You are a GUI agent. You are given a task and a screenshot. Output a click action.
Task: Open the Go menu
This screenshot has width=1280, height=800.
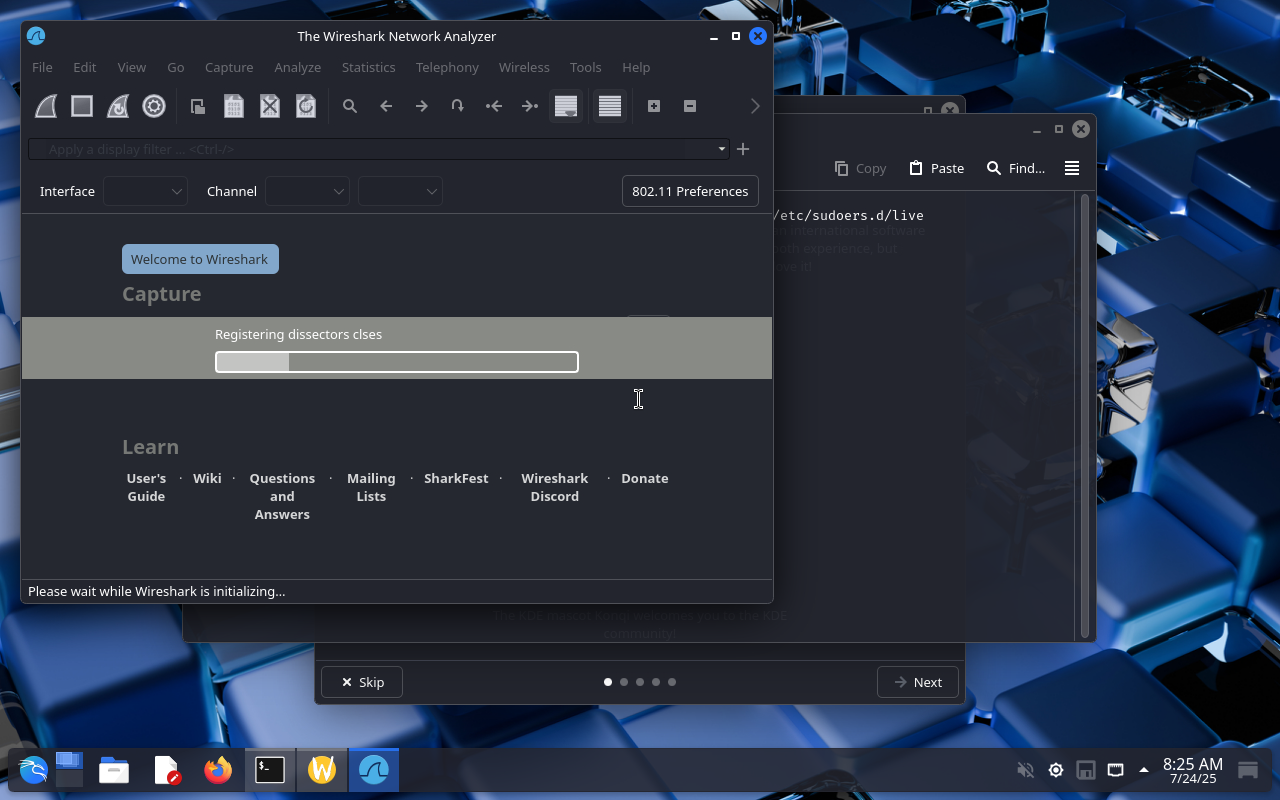(176, 67)
